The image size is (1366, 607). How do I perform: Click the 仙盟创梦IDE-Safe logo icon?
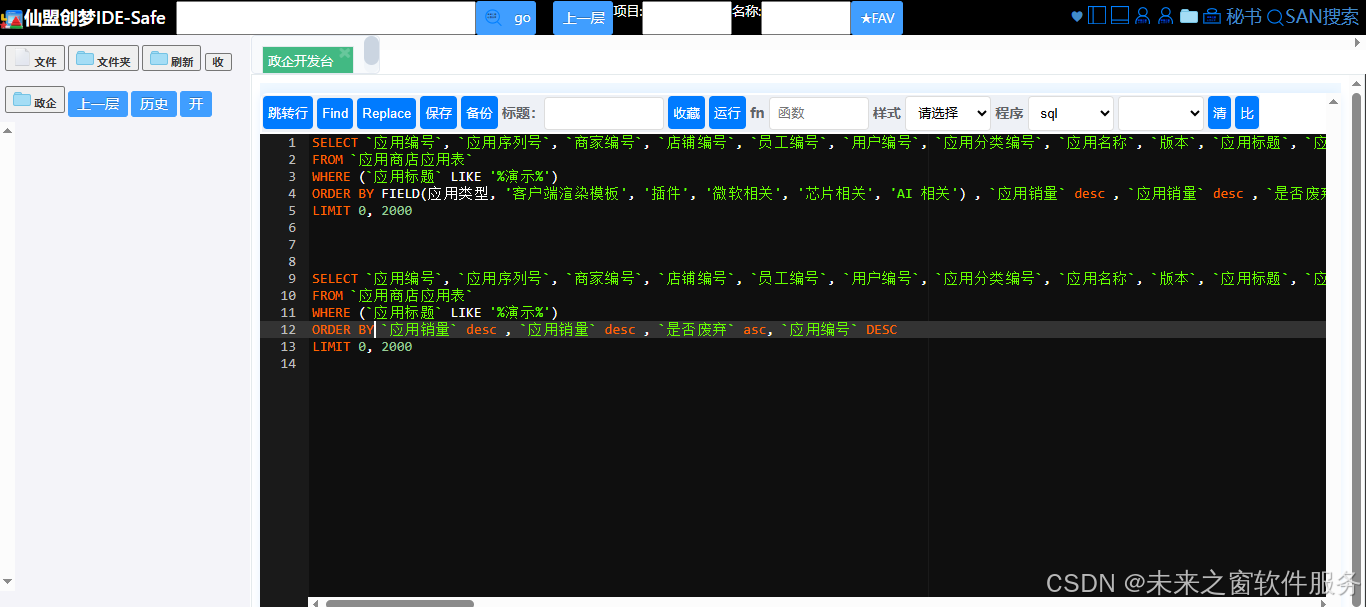pos(11,18)
